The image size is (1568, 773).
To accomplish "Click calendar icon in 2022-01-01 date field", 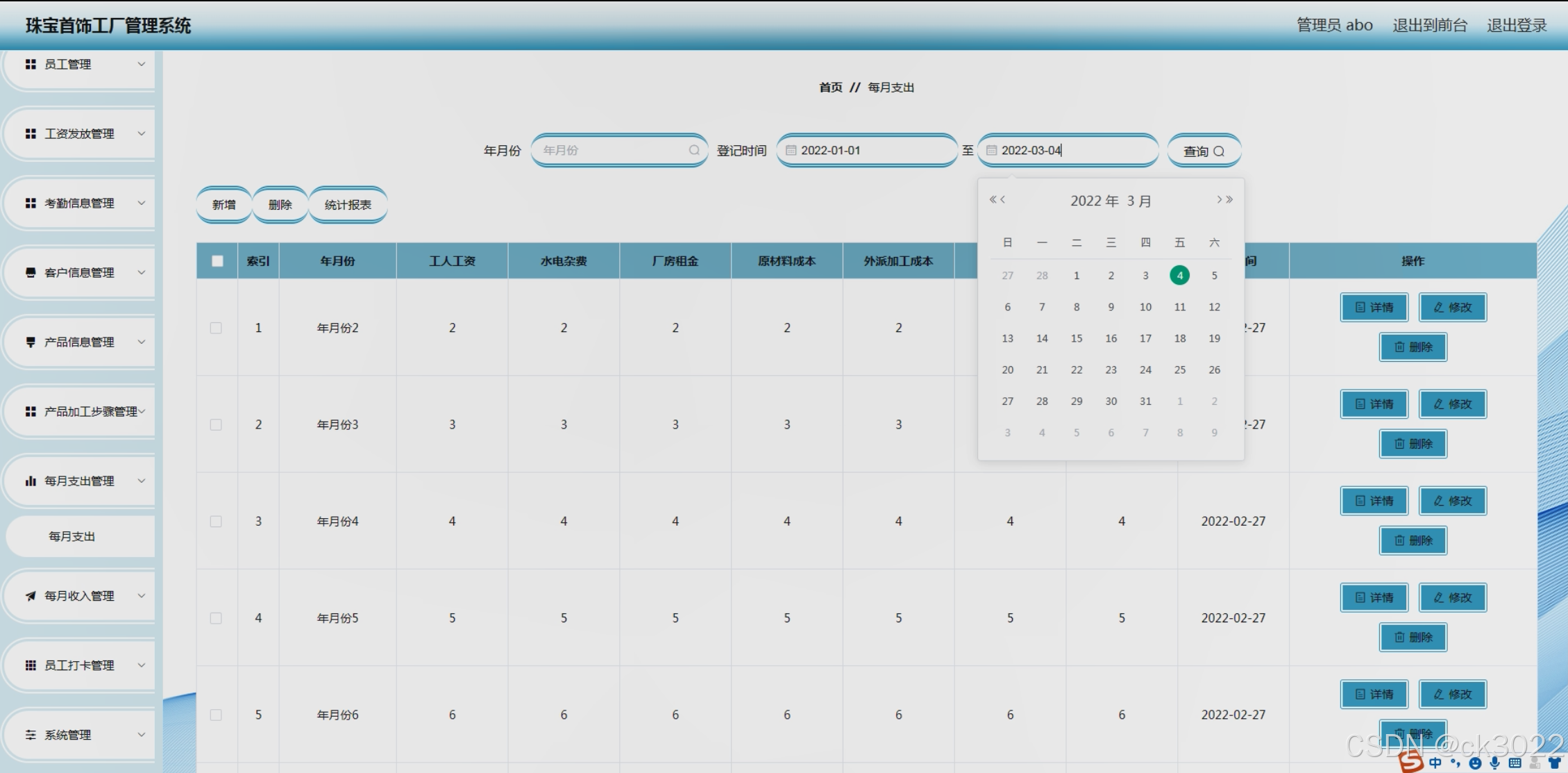I will pyautogui.click(x=791, y=151).
